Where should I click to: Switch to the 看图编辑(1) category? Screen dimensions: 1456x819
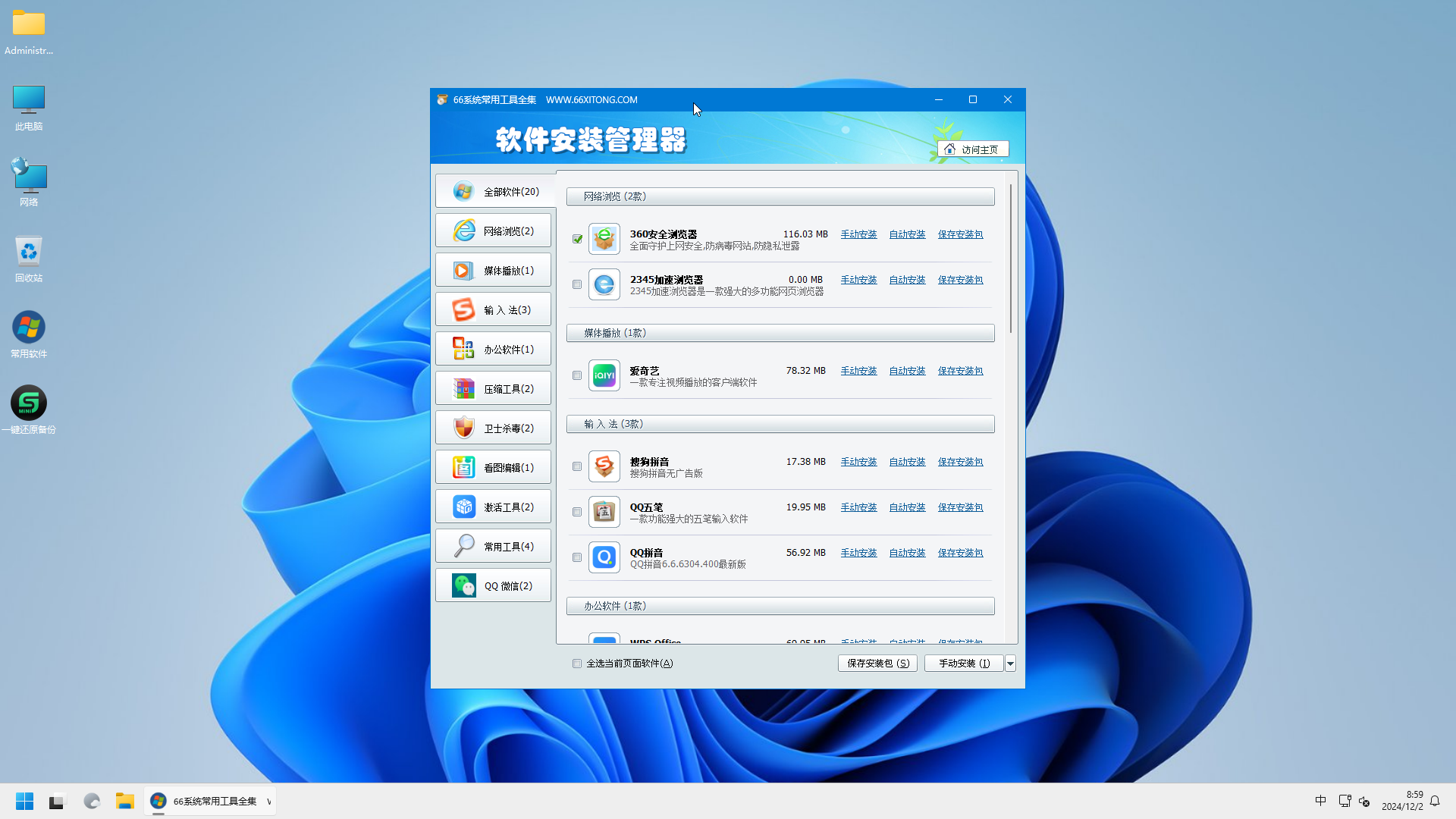(x=493, y=467)
